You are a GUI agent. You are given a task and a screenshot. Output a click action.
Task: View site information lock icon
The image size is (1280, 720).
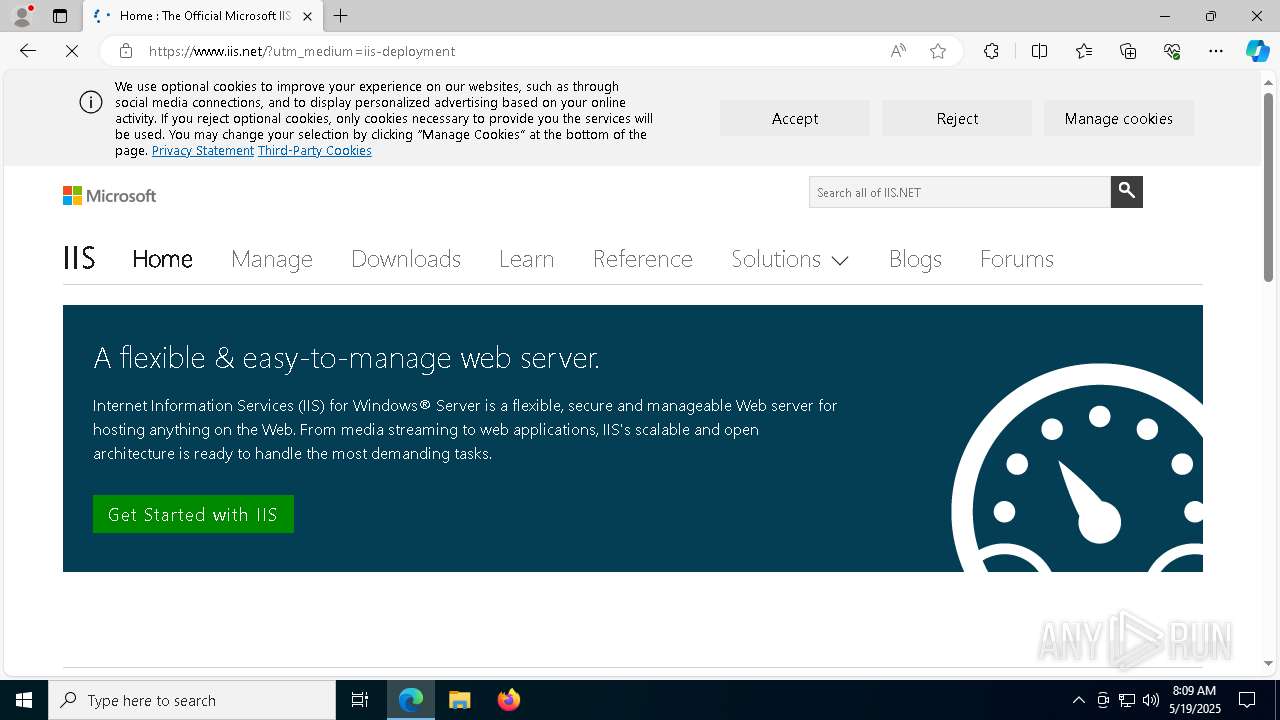tap(126, 51)
